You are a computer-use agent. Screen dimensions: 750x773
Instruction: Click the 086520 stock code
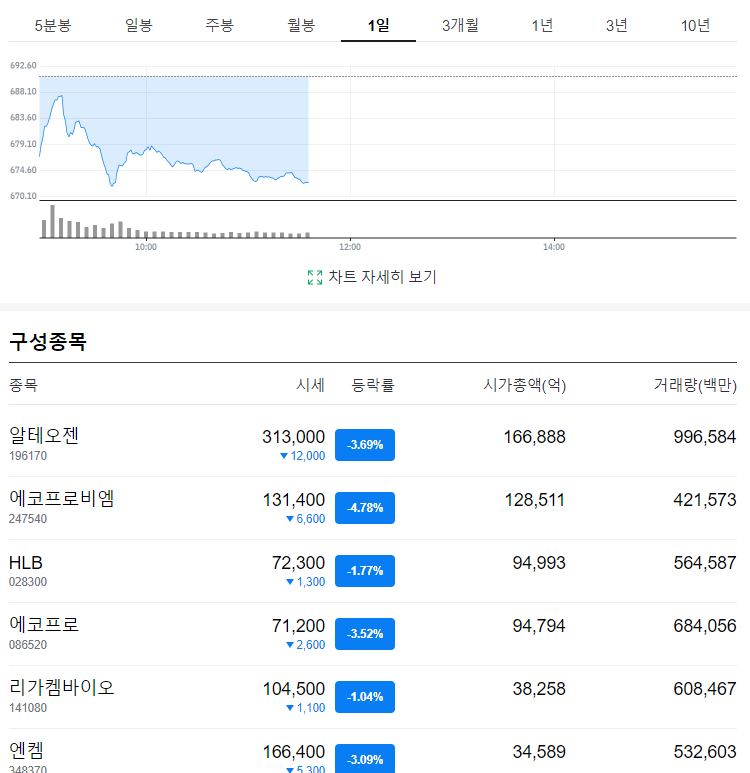coord(28,645)
